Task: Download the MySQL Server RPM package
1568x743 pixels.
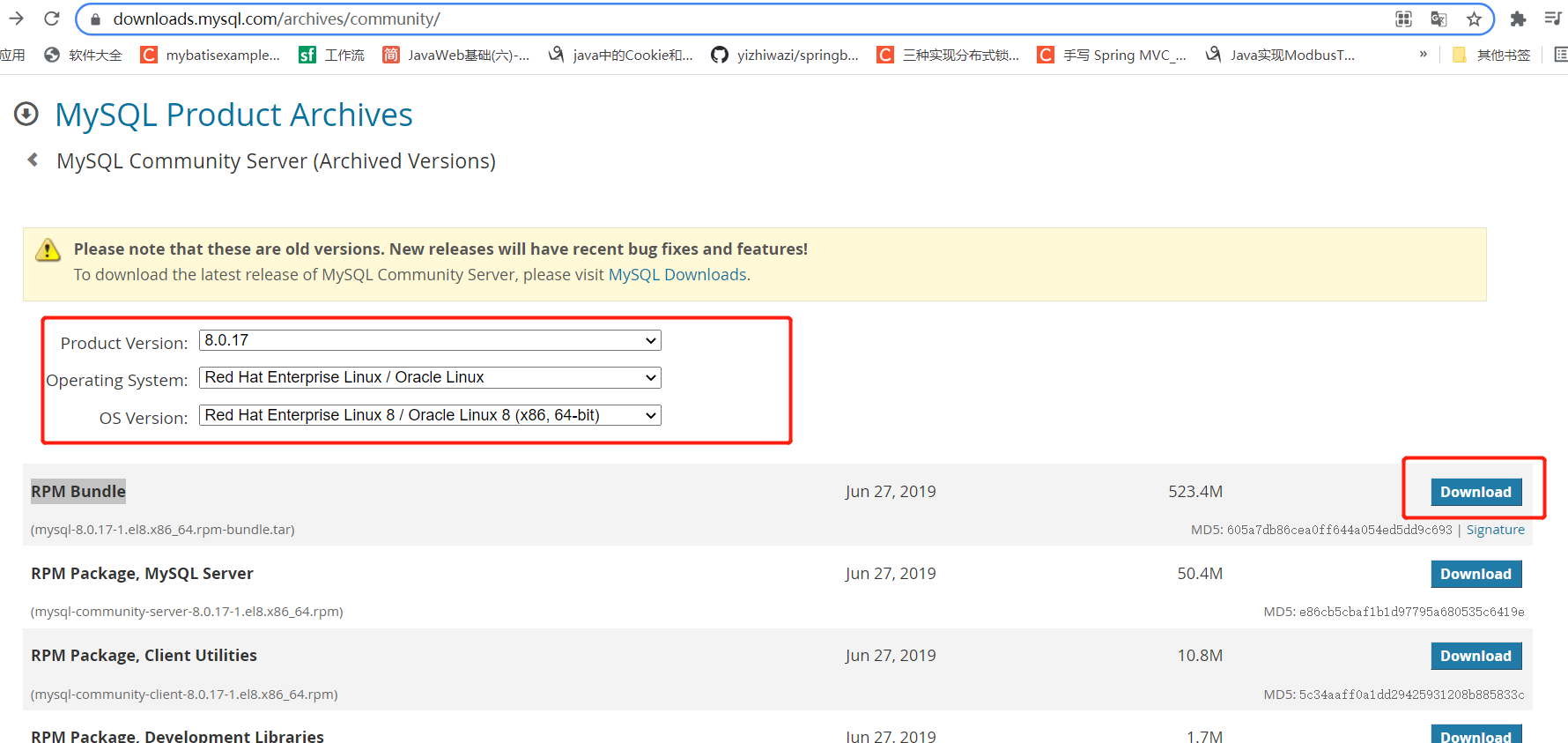Action: click(x=1476, y=574)
